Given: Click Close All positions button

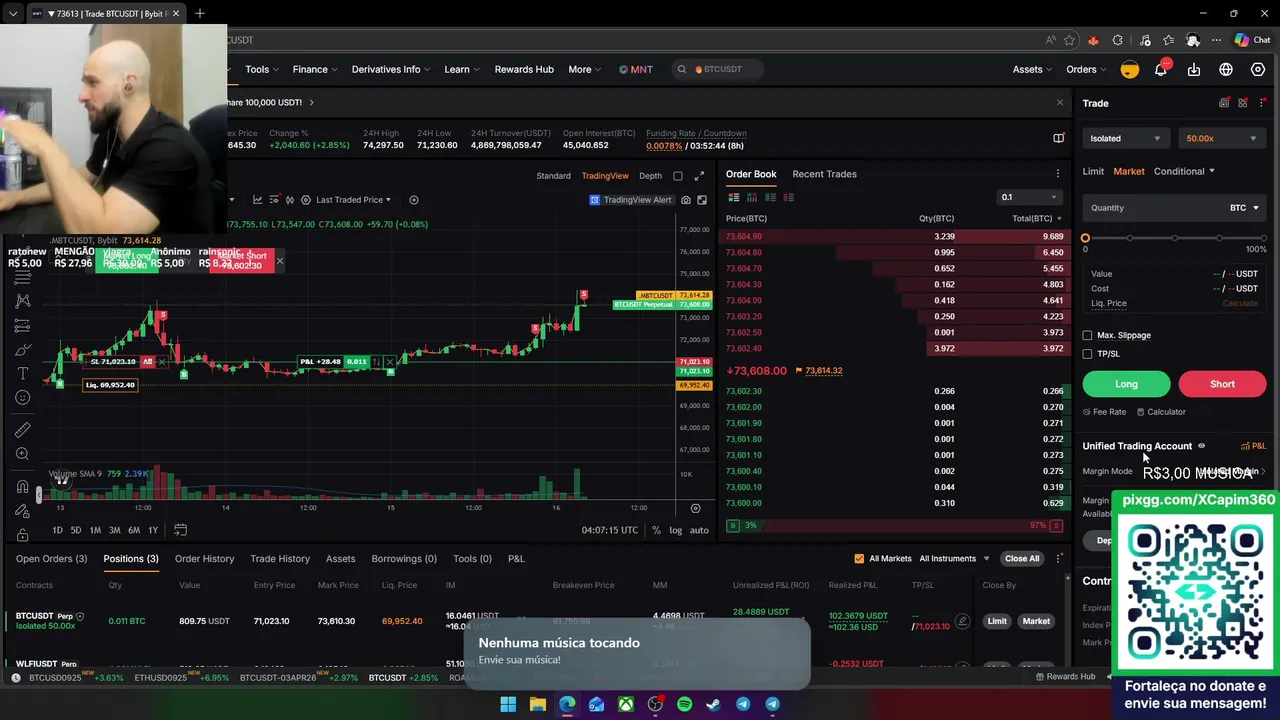Looking at the screenshot, I should point(1022,559).
